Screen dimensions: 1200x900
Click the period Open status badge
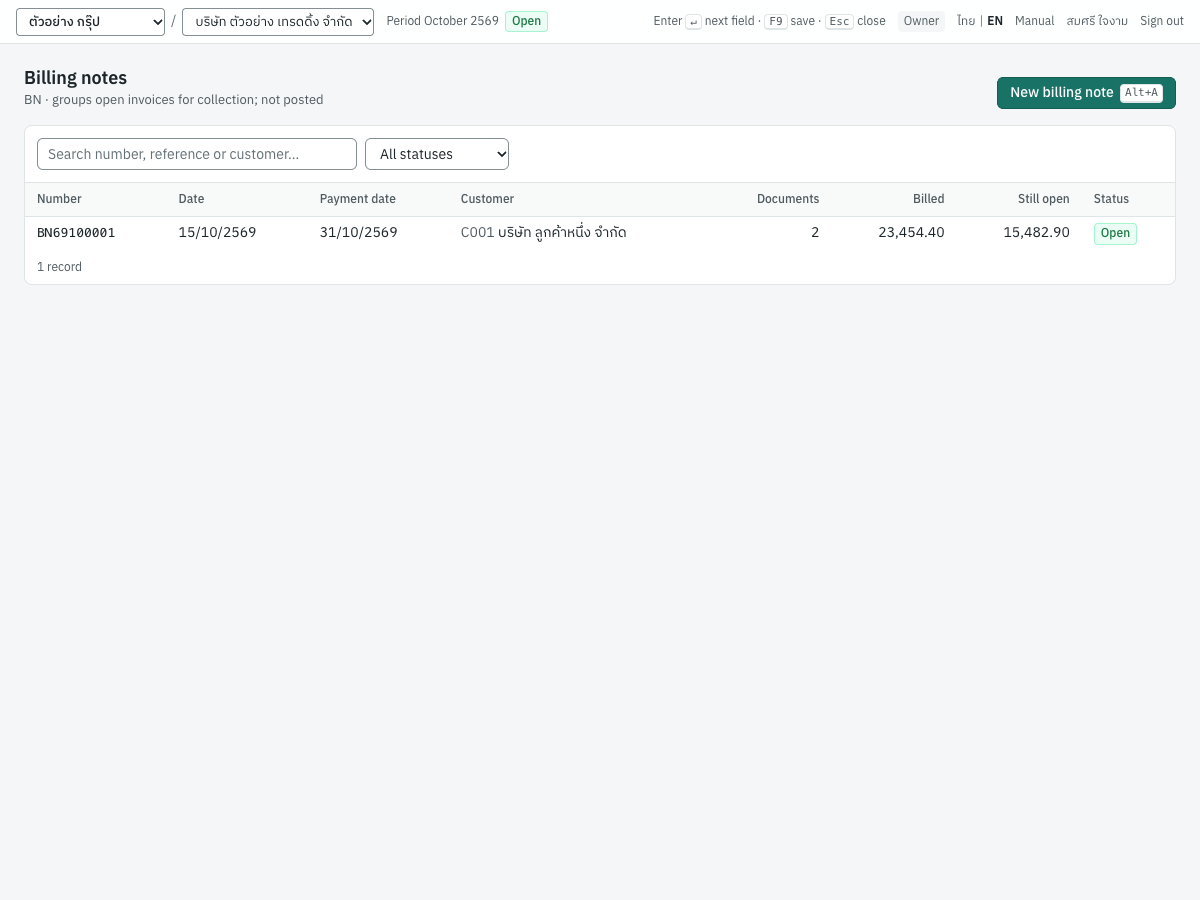[526, 21]
